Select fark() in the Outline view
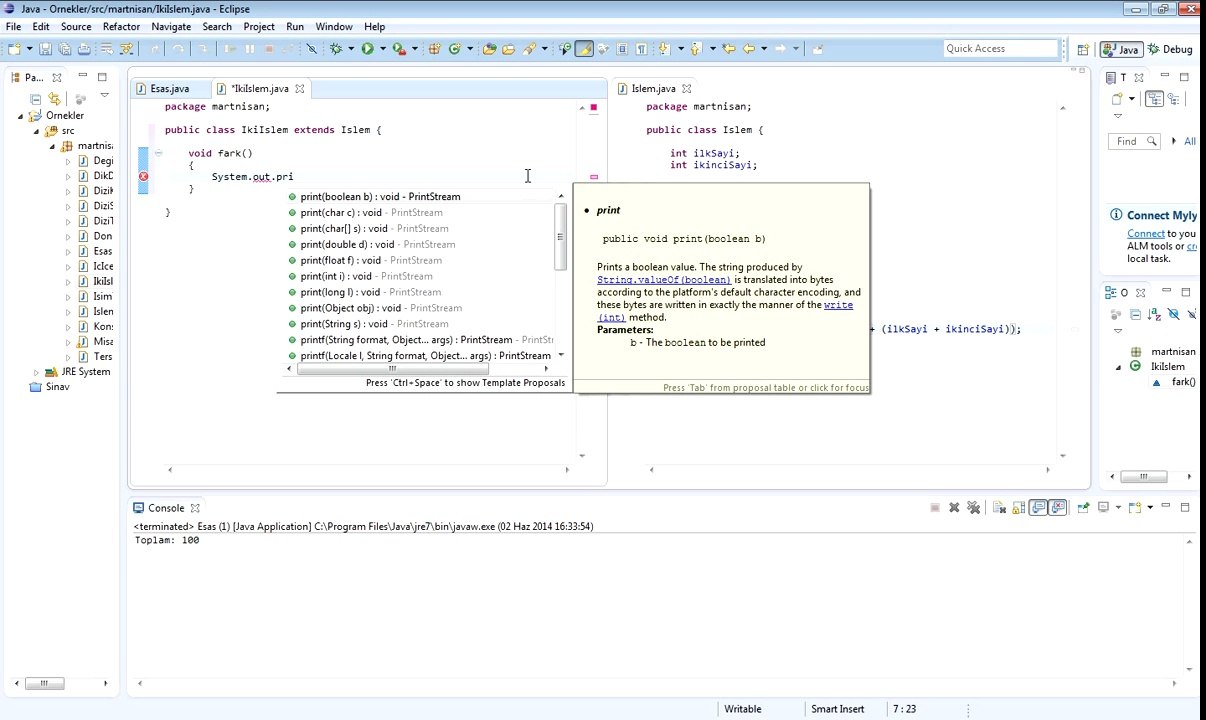 point(1184,382)
